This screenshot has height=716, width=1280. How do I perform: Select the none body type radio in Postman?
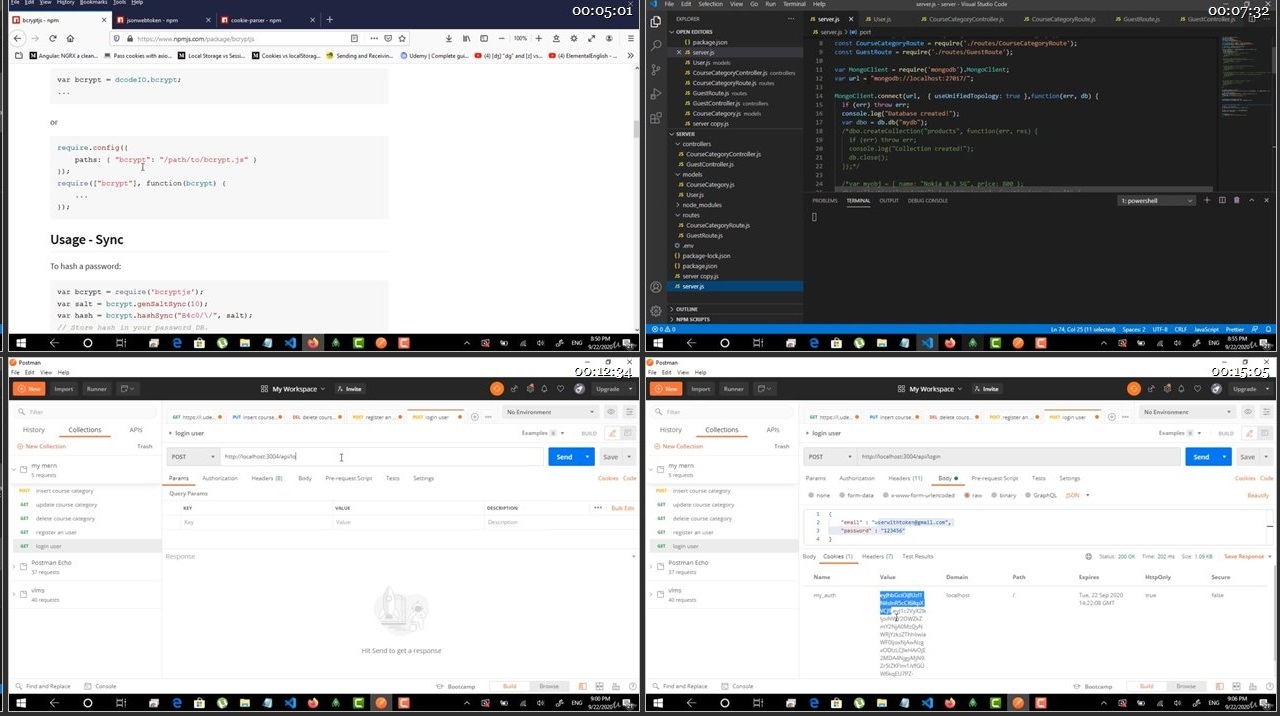click(811, 495)
